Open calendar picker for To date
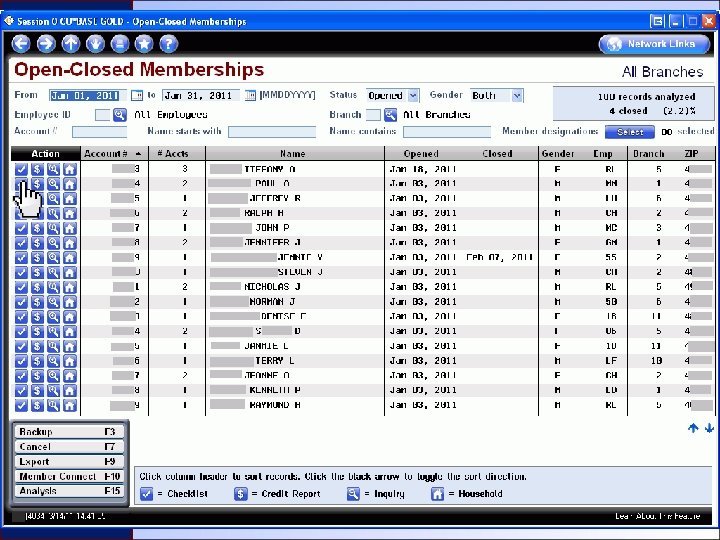 (x=250, y=96)
